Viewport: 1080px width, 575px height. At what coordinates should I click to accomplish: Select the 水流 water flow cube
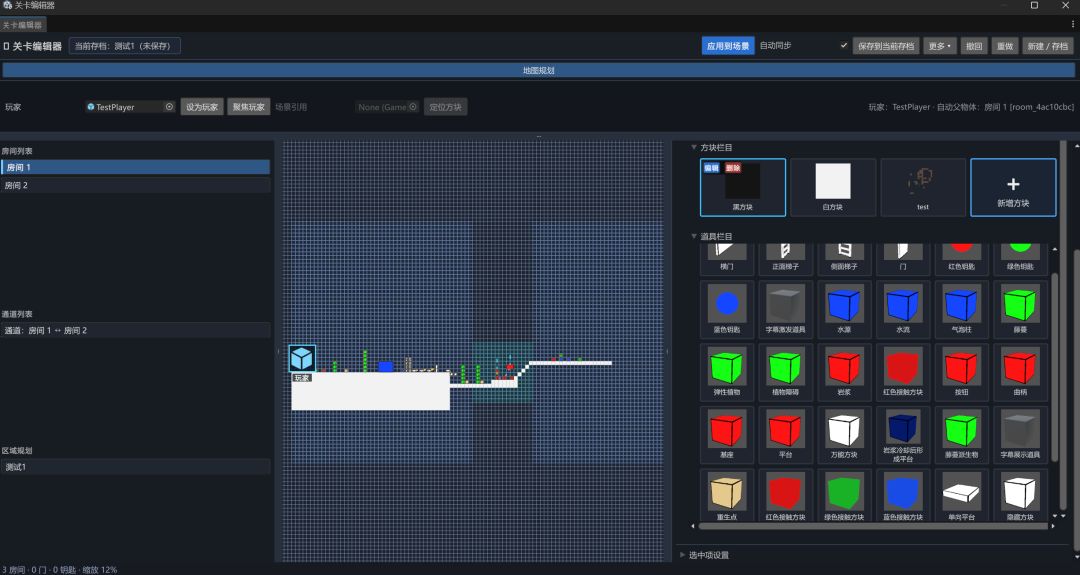902,309
